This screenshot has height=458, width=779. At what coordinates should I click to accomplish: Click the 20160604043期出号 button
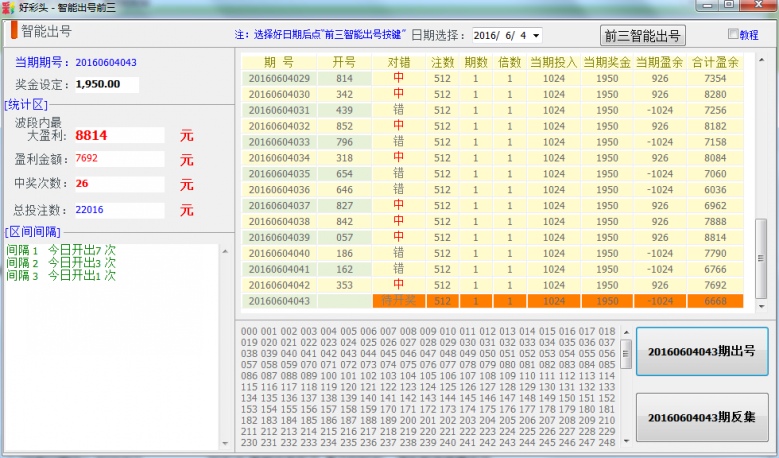701,351
